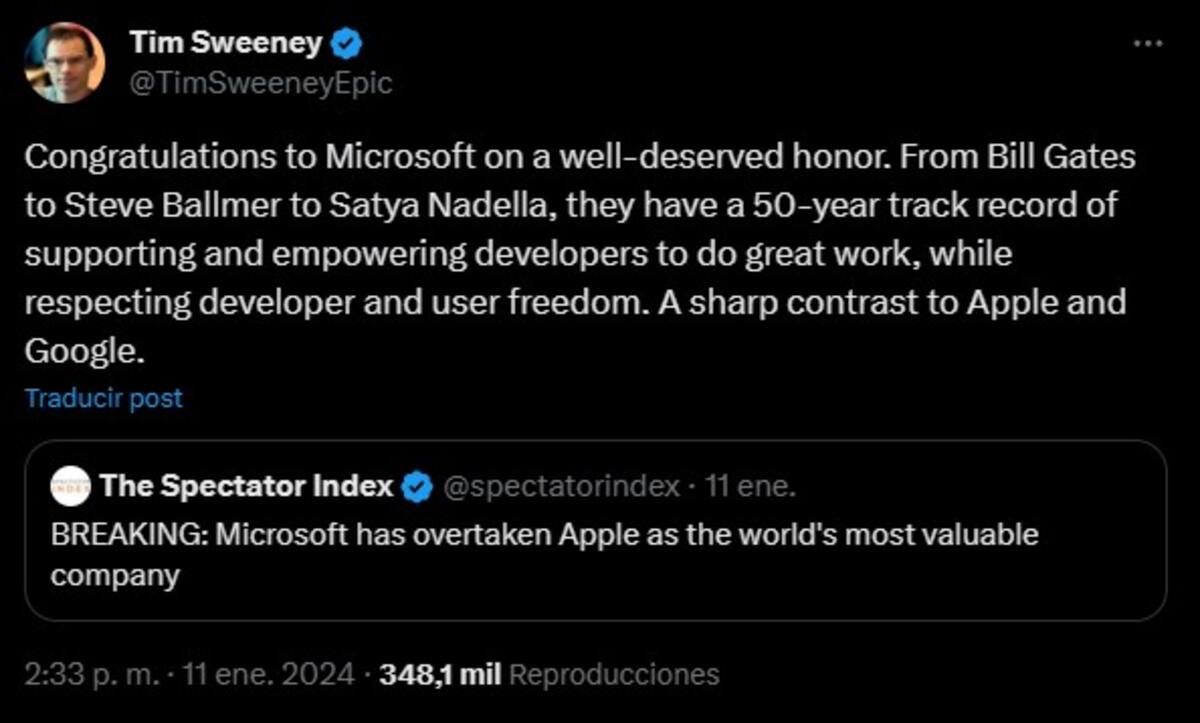Click Tim Sweeney's congratulations tweet text
Viewport: 1200px width, 723px height.
tap(580, 254)
